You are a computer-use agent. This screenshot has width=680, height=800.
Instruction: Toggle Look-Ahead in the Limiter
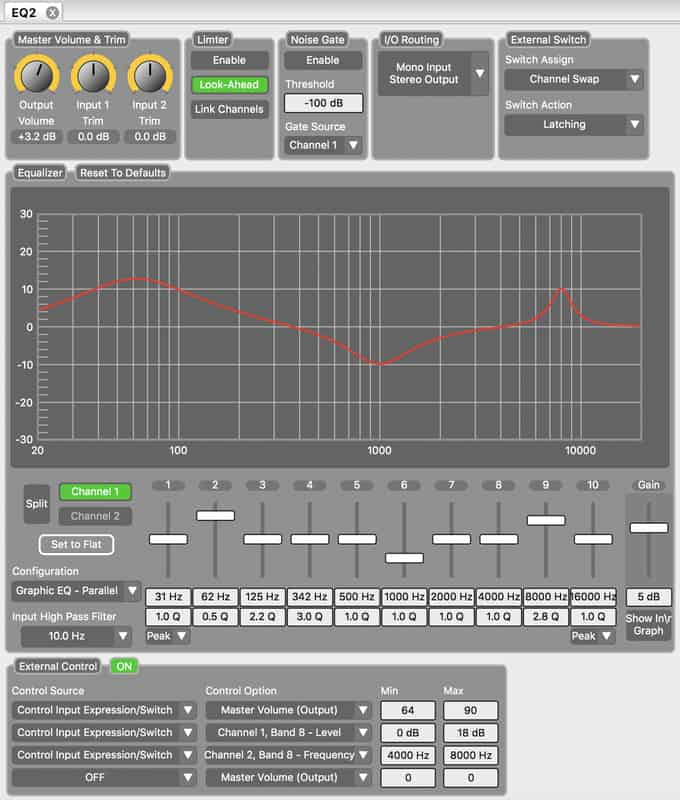229,85
